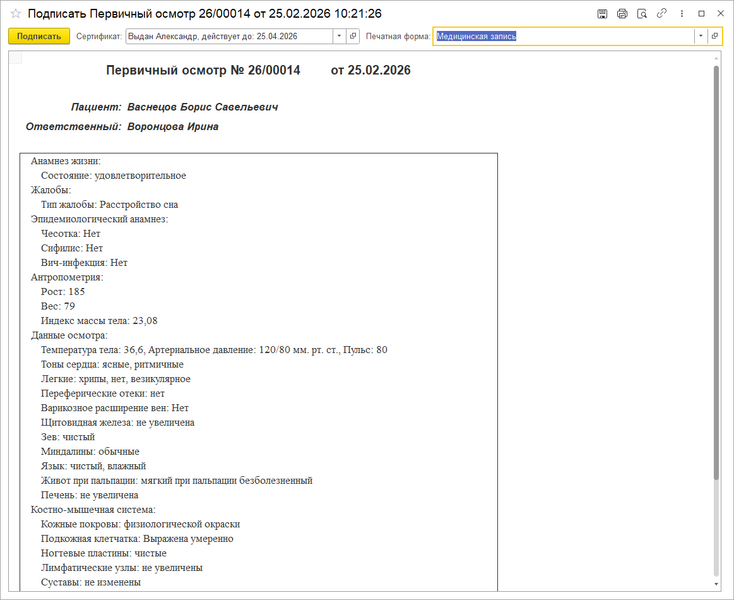Click 'Живот при пальпации' line
The width and height of the screenshot is (734, 600).
point(176,480)
